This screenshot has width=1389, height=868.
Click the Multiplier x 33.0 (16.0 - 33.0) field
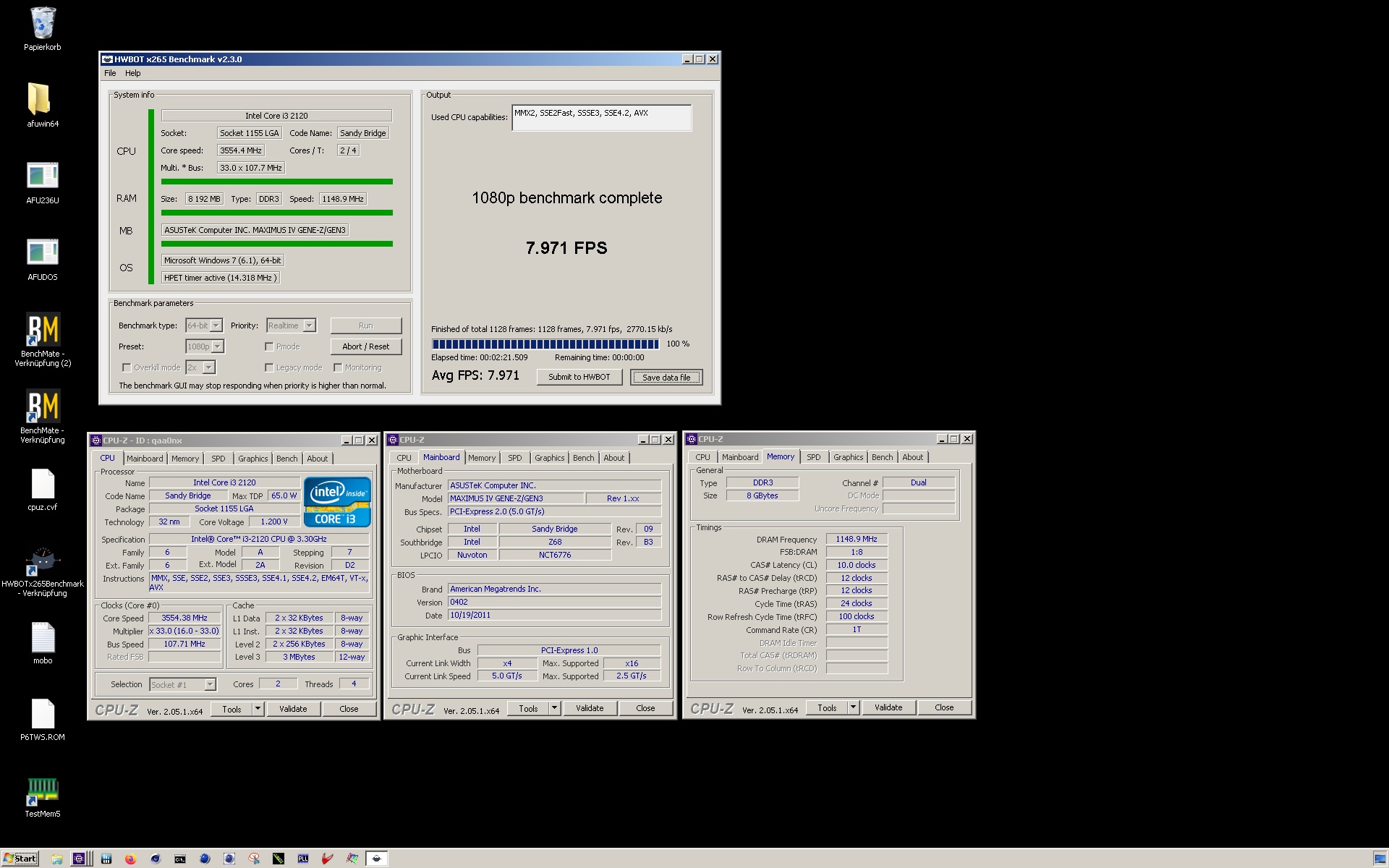(x=184, y=631)
